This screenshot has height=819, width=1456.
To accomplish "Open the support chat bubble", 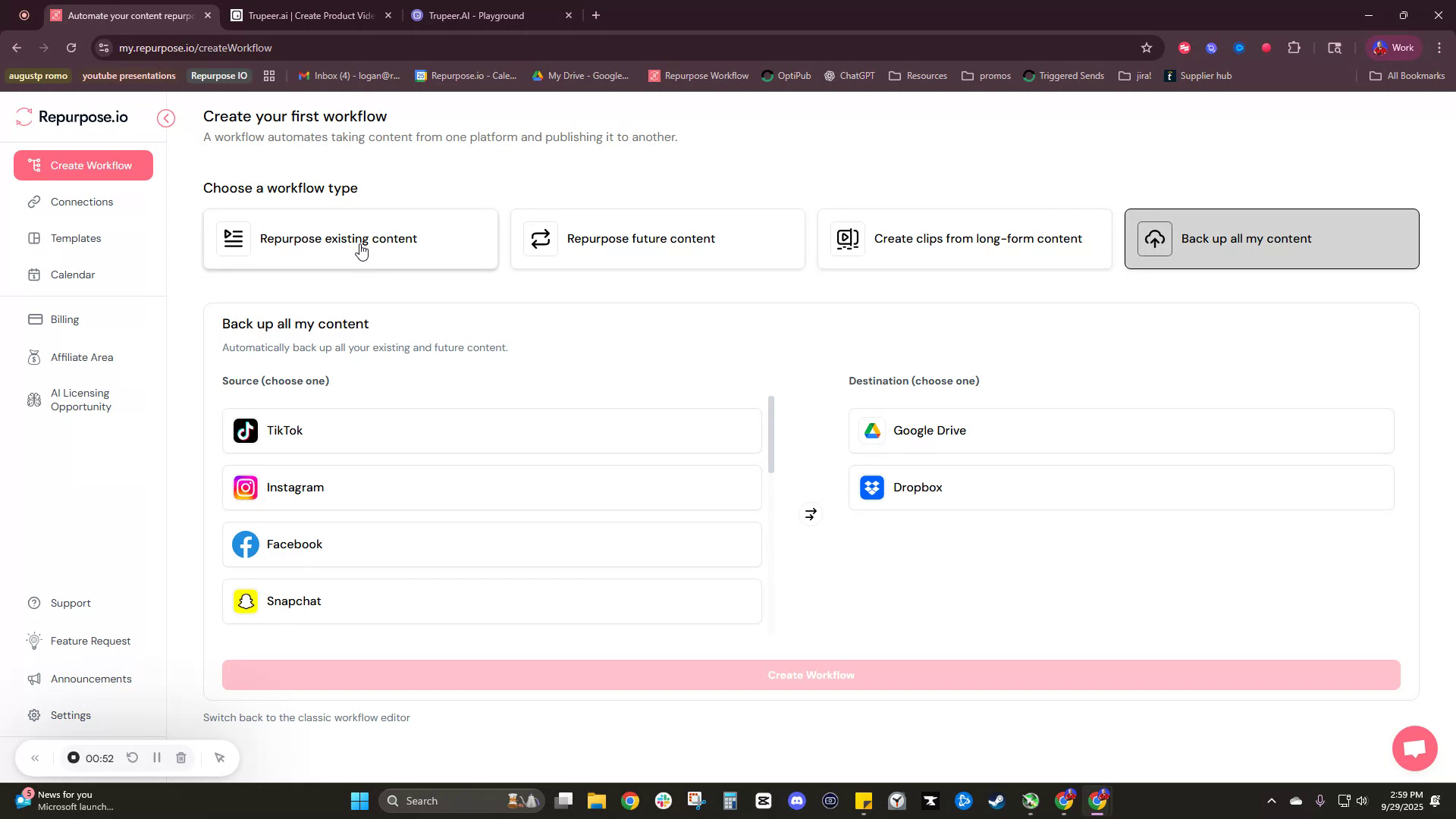I will pos(1414,748).
